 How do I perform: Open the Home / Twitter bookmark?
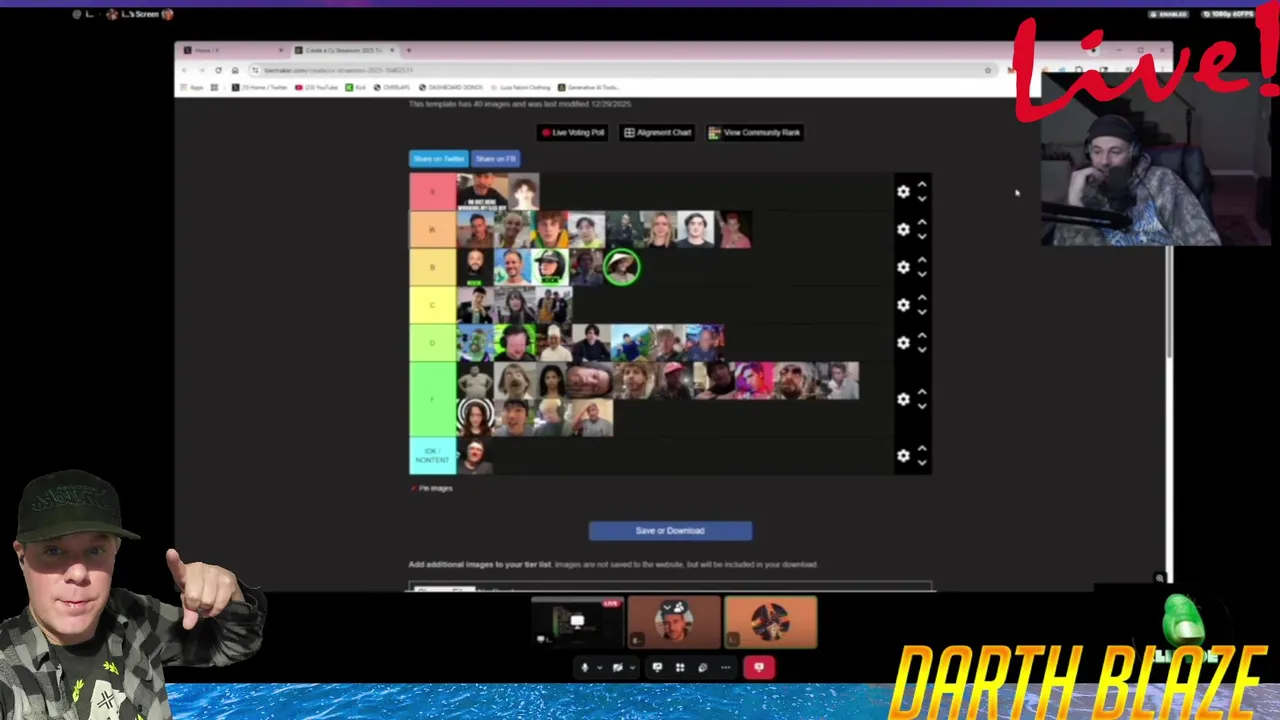pyautogui.click(x=259, y=88)
